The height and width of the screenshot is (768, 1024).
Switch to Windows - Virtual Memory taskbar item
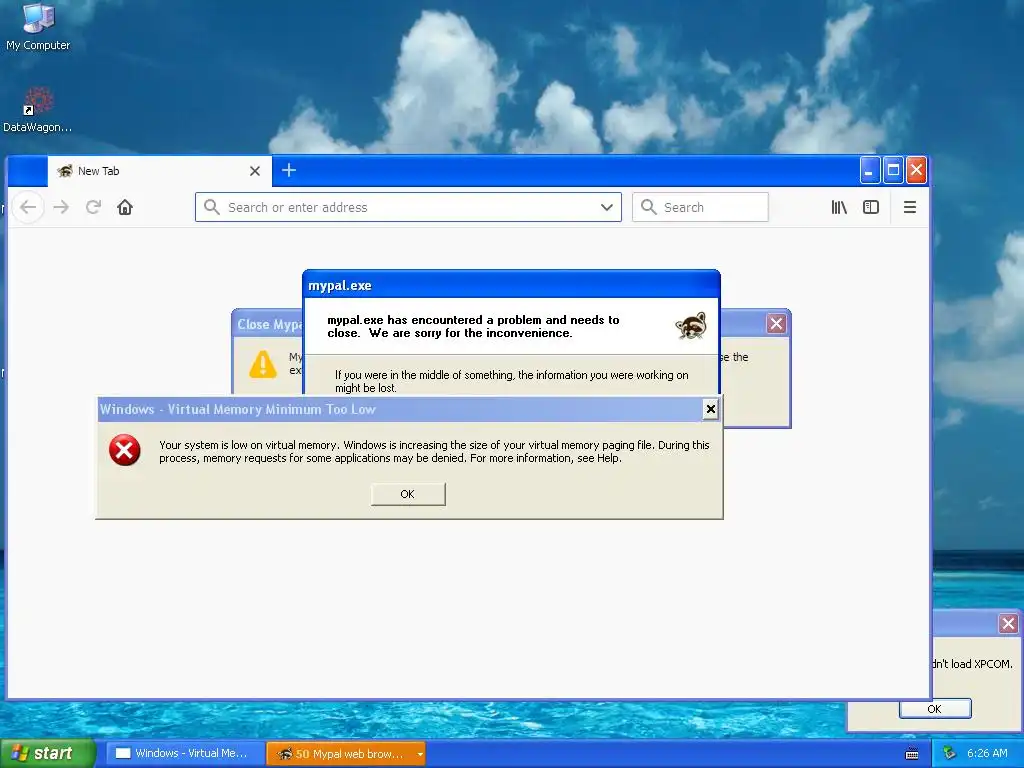coord(184,754)
